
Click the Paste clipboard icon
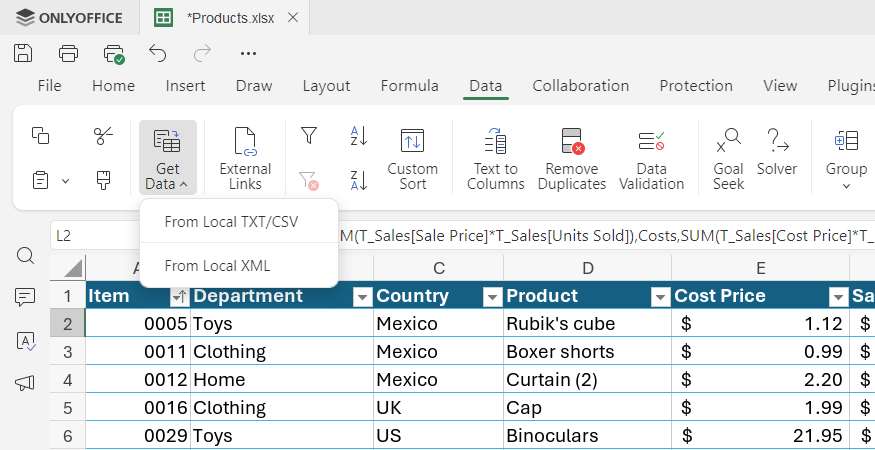click(41, 181)
